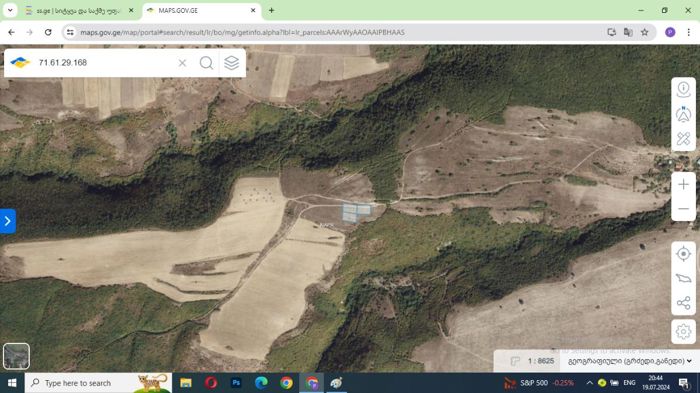Open a new browser tab
The height and width of the screenshot is (393, 700).
tap(271, 10)
